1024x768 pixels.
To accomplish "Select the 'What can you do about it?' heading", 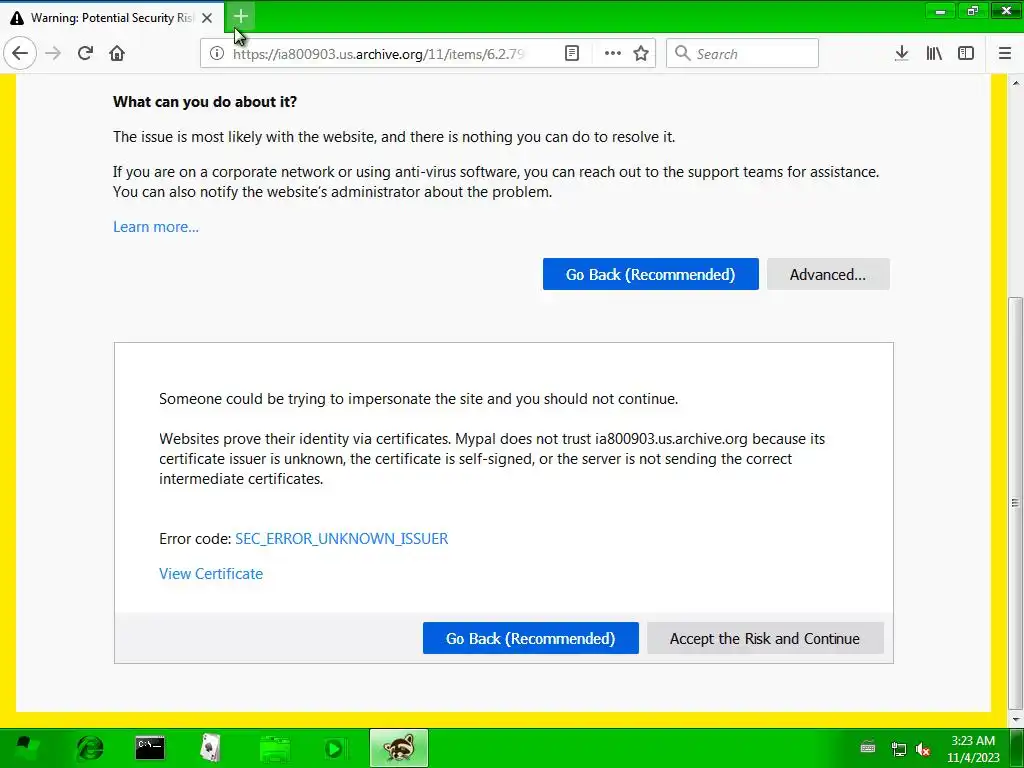I will pos(205,102).
